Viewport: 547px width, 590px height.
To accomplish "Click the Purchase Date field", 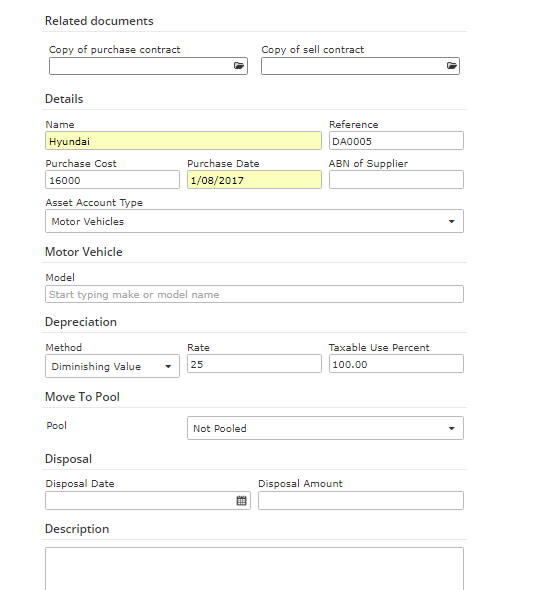I will [x=254, y=180].
